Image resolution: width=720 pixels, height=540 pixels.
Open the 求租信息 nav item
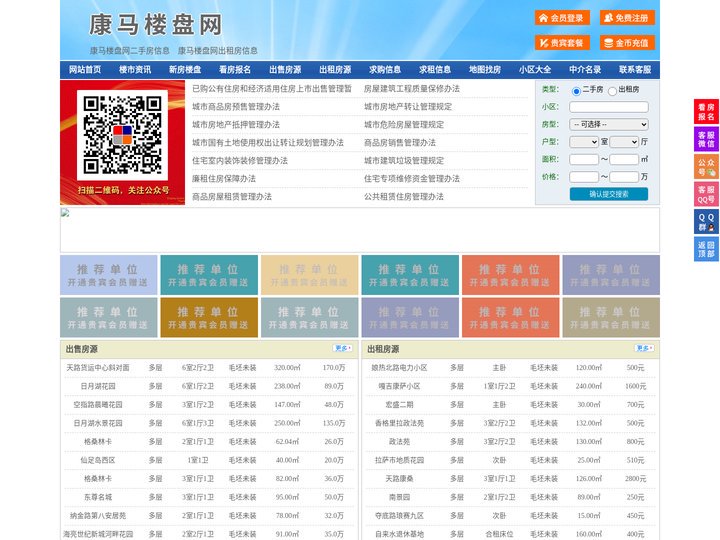pos(435,70)
